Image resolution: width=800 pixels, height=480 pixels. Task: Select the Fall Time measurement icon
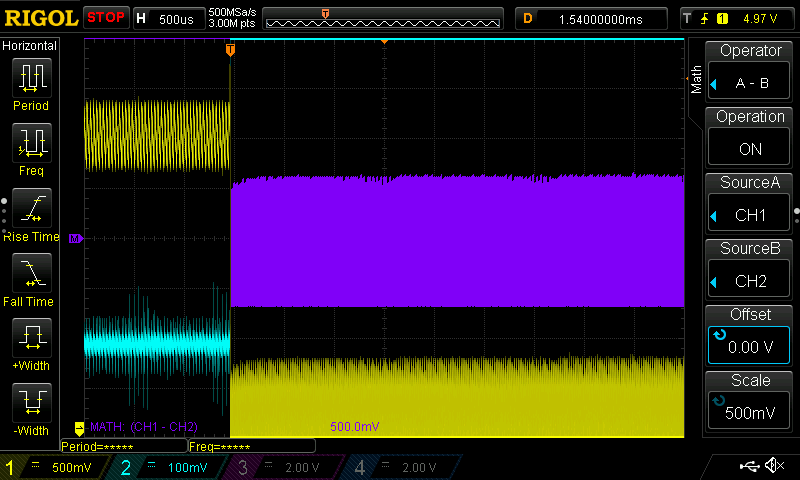tap(32, 273)
